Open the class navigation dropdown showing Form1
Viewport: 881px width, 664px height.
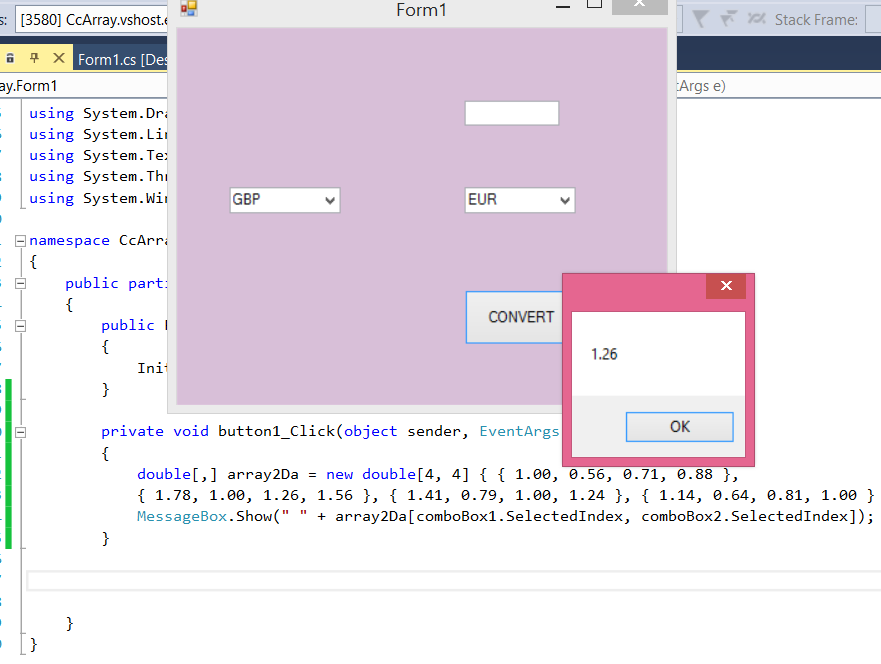point(84,86)
